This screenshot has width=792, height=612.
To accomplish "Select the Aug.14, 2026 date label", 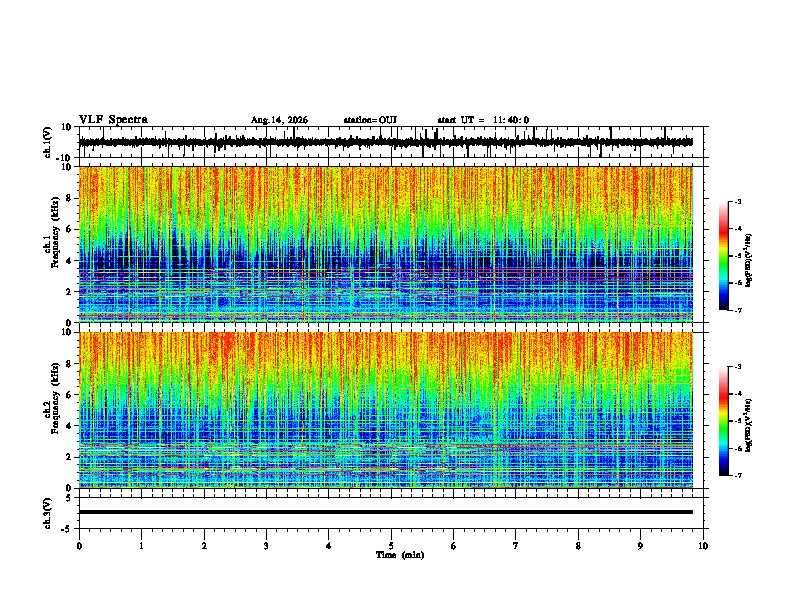I will (x=279, y=120).
